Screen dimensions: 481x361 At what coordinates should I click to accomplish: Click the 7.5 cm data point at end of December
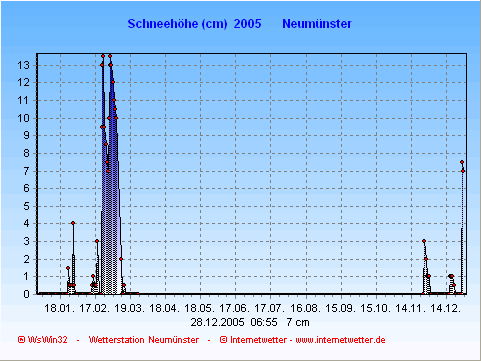[x=462, y=162]
